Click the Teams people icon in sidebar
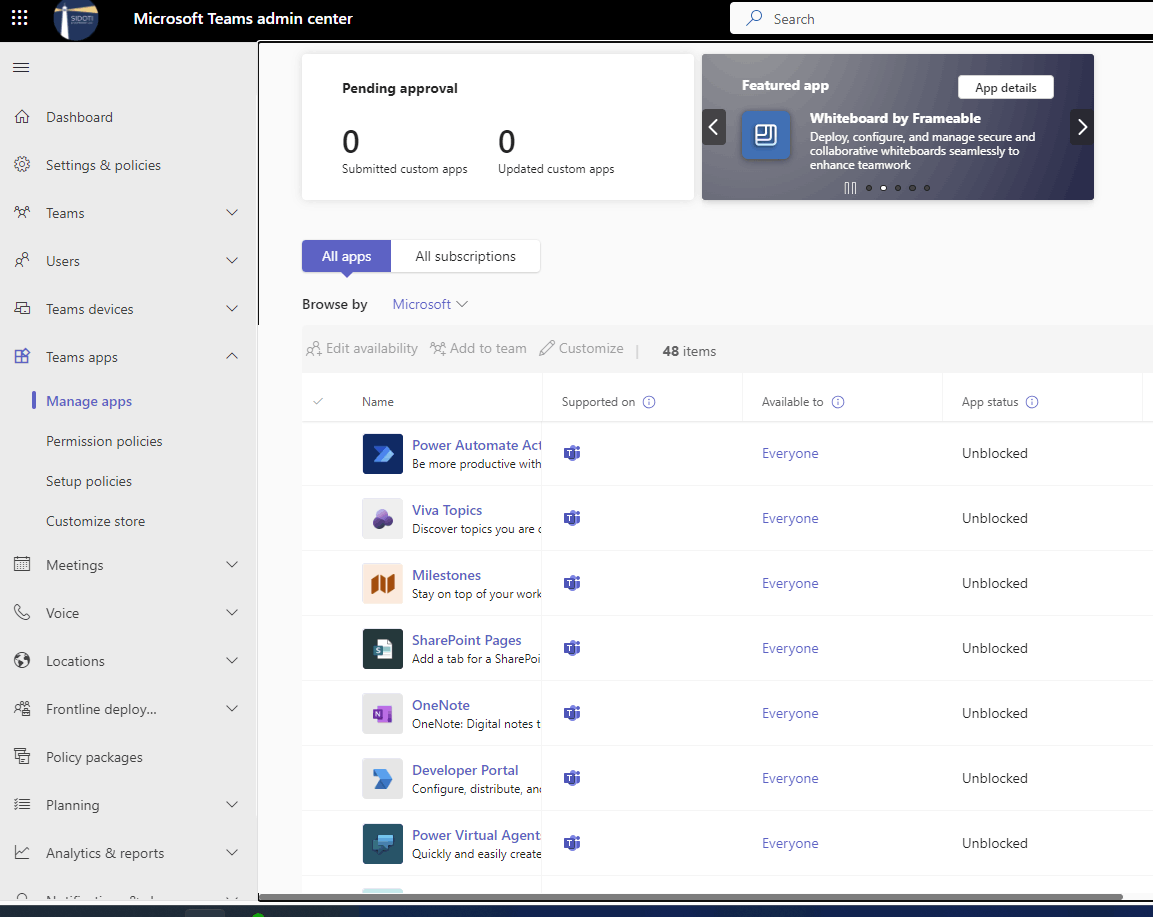Image resolution: width=1153 pixels, height=917 pixels. click(x=22, y=213)
